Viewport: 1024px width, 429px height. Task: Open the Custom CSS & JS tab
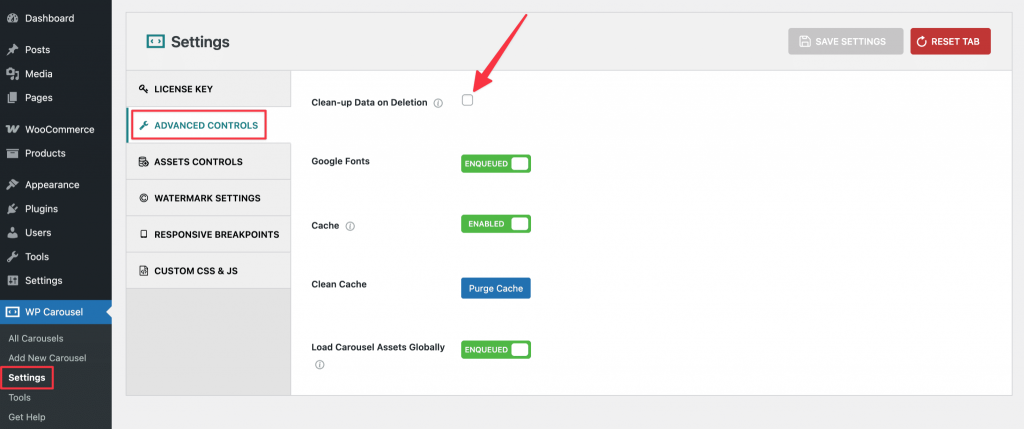click(x=208, y=270)
